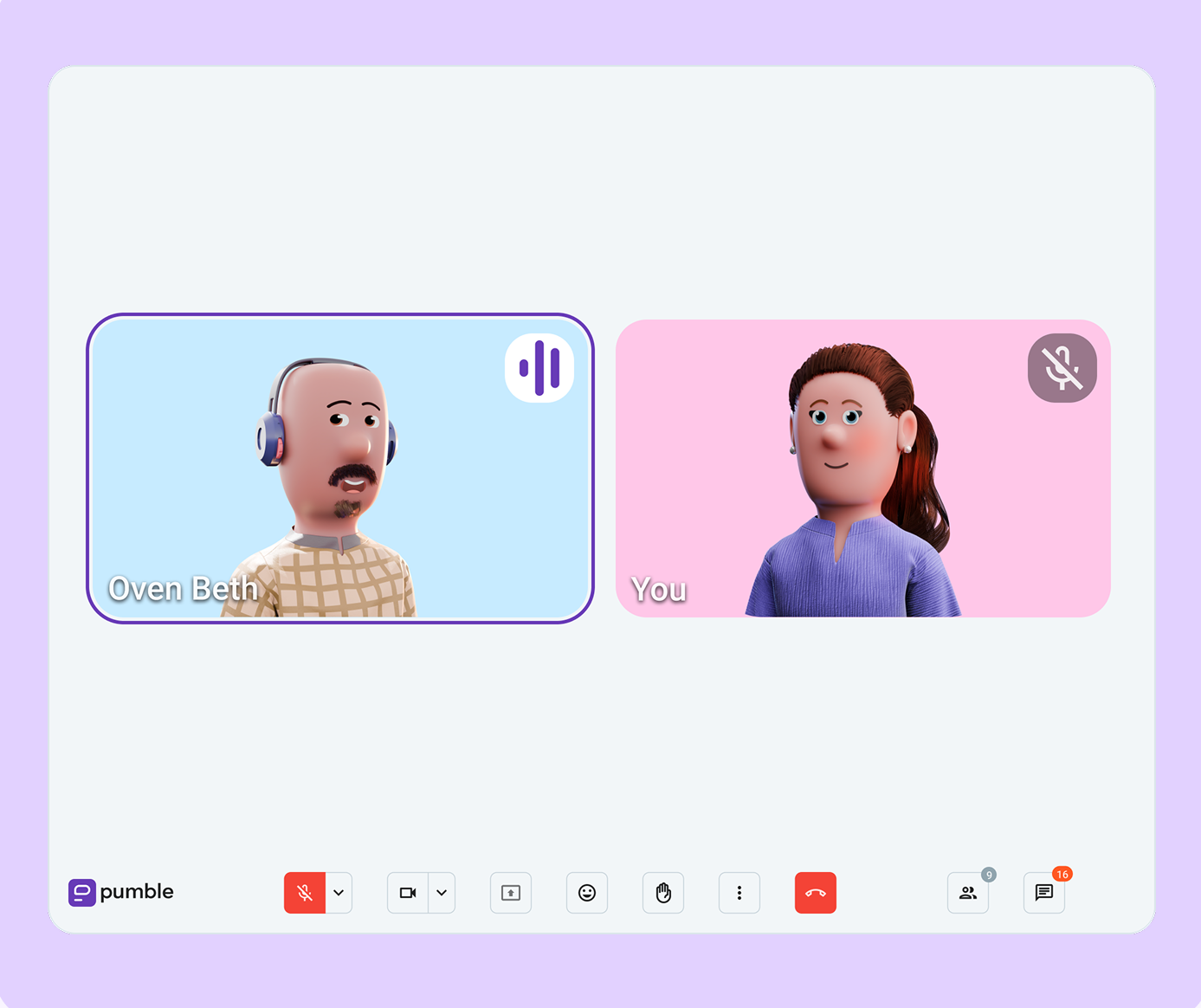Open the emoji reactions picker
1201x1008 pixels.
point(587,893)
